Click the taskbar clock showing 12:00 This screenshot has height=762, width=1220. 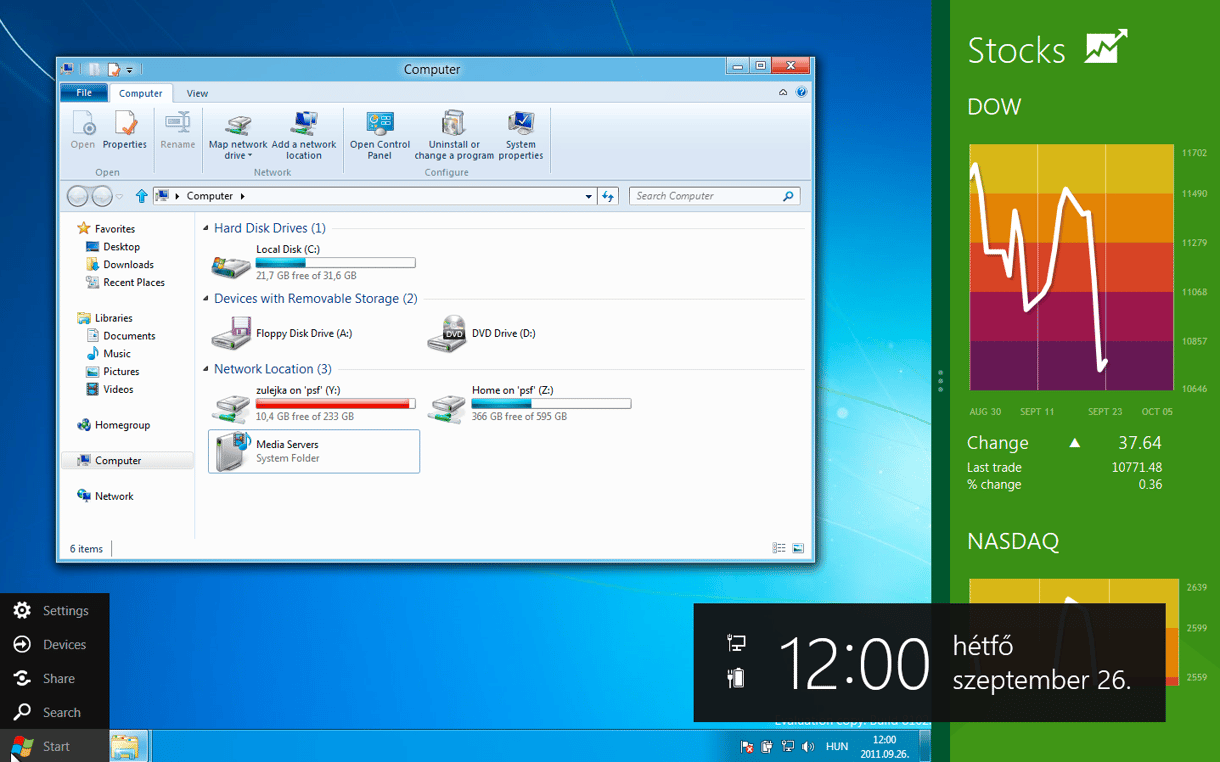pos(884,746)
